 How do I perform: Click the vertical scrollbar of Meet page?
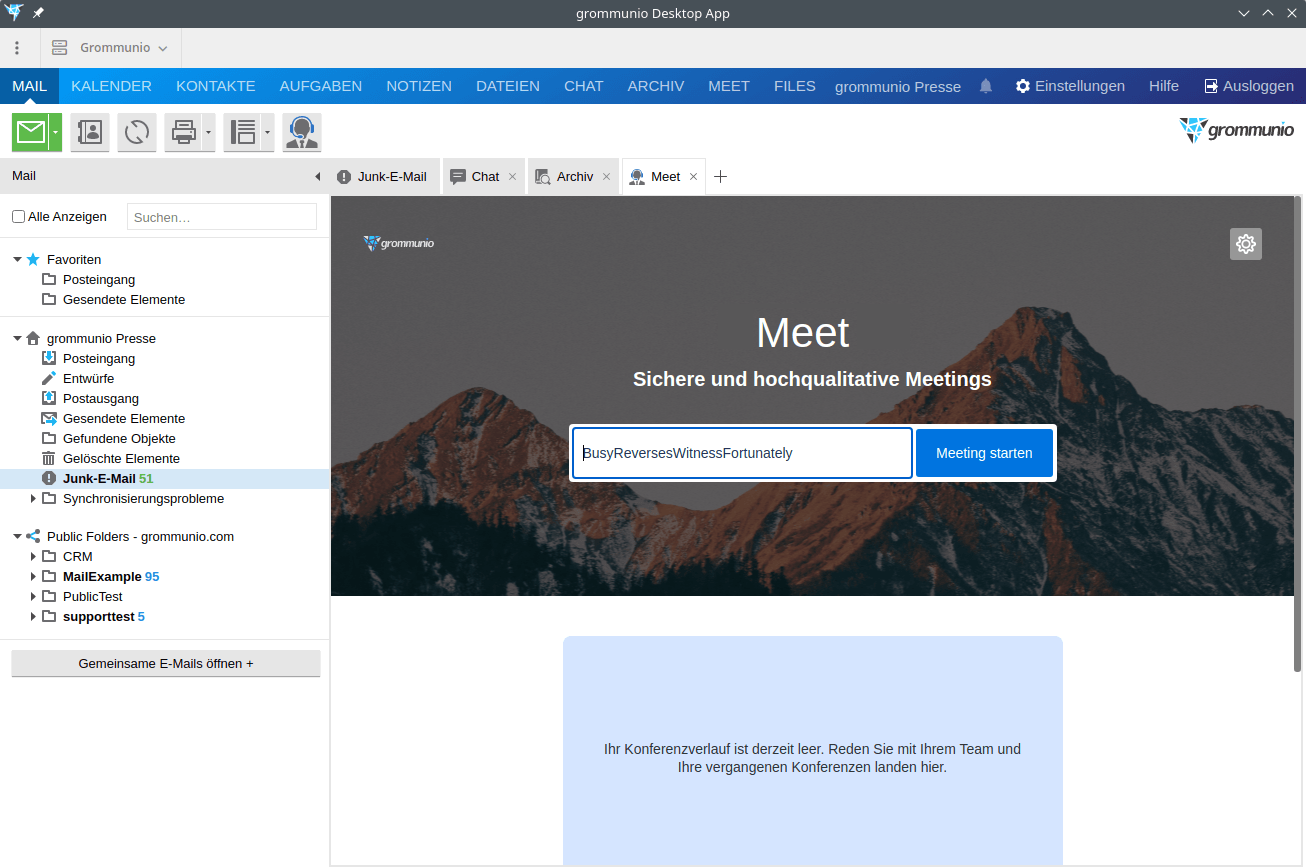[1298, 435]
